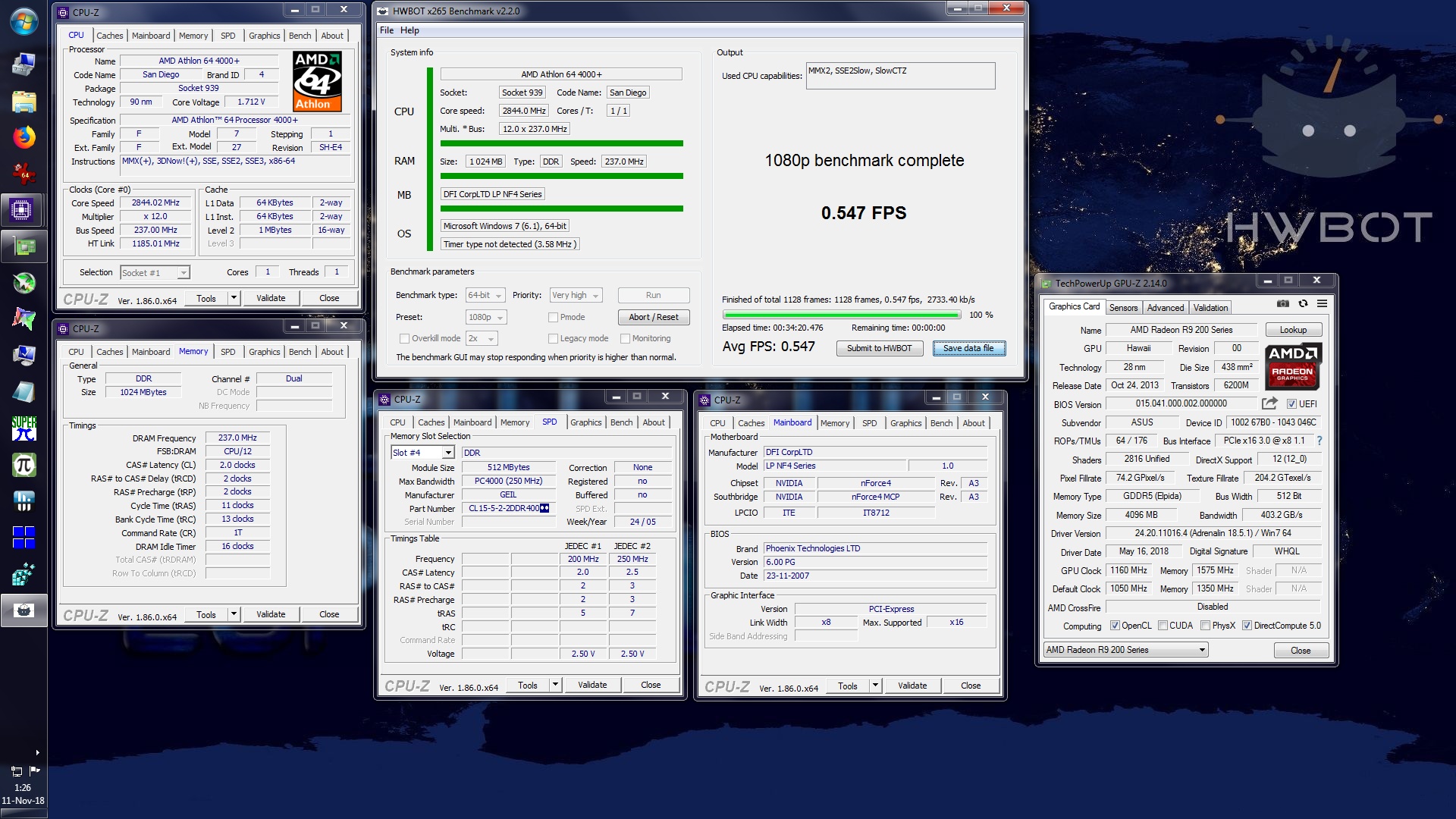
Task: Enable Legacy mode checkbox
Action: point(553,339)
